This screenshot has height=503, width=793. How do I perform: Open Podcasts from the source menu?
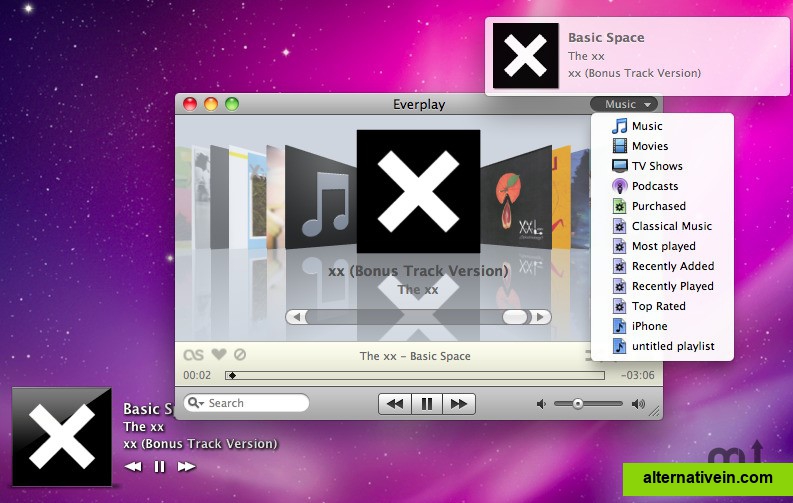click(x=662, y=186)
